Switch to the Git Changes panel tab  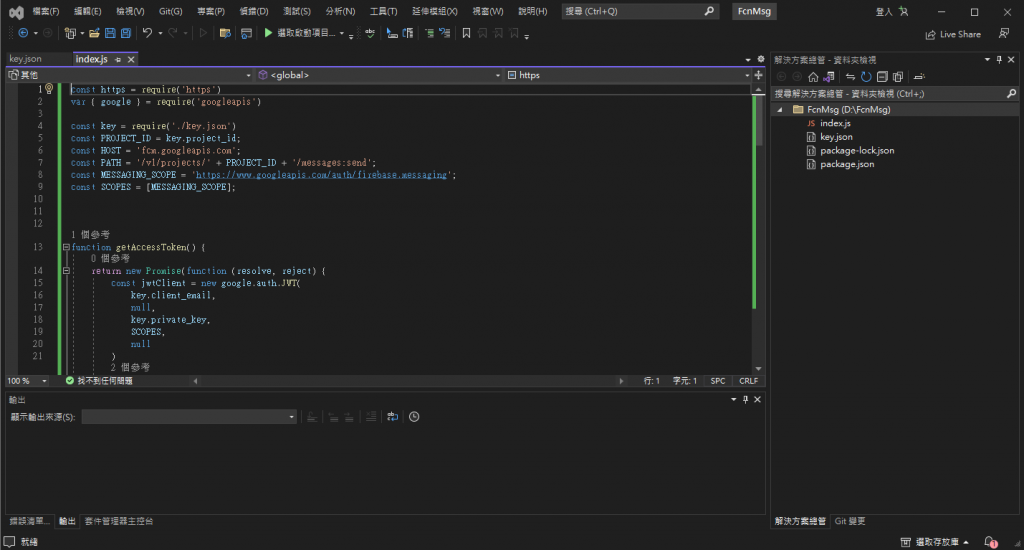850,521
